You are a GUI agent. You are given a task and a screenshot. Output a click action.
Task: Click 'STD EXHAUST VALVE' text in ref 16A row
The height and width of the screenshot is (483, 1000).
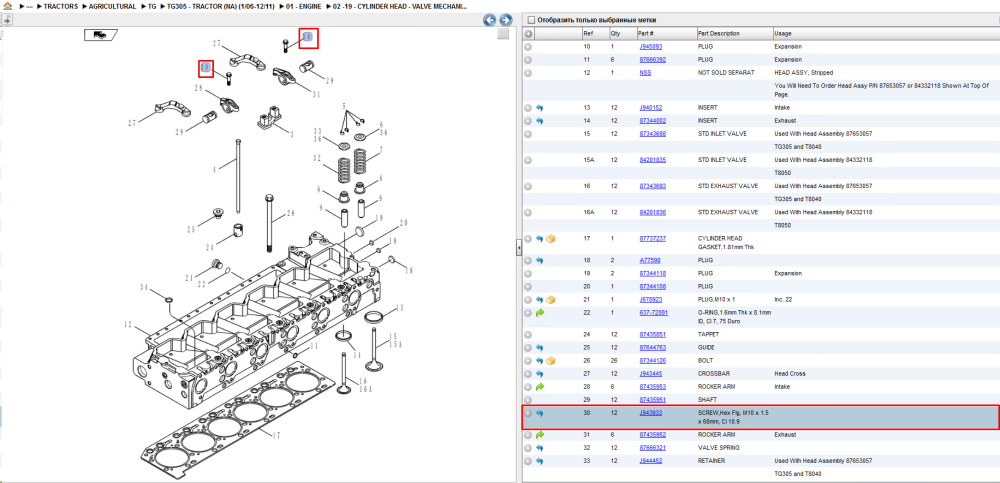[728, 212]
